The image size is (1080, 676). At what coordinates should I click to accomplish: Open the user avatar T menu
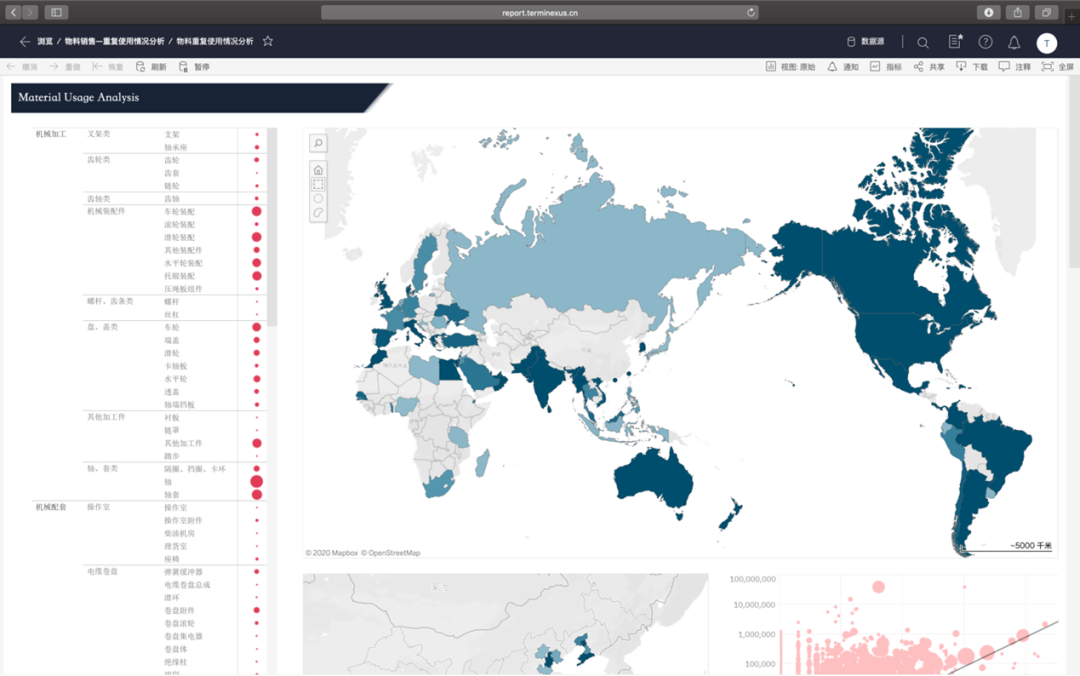click(x=1046, y=42)
